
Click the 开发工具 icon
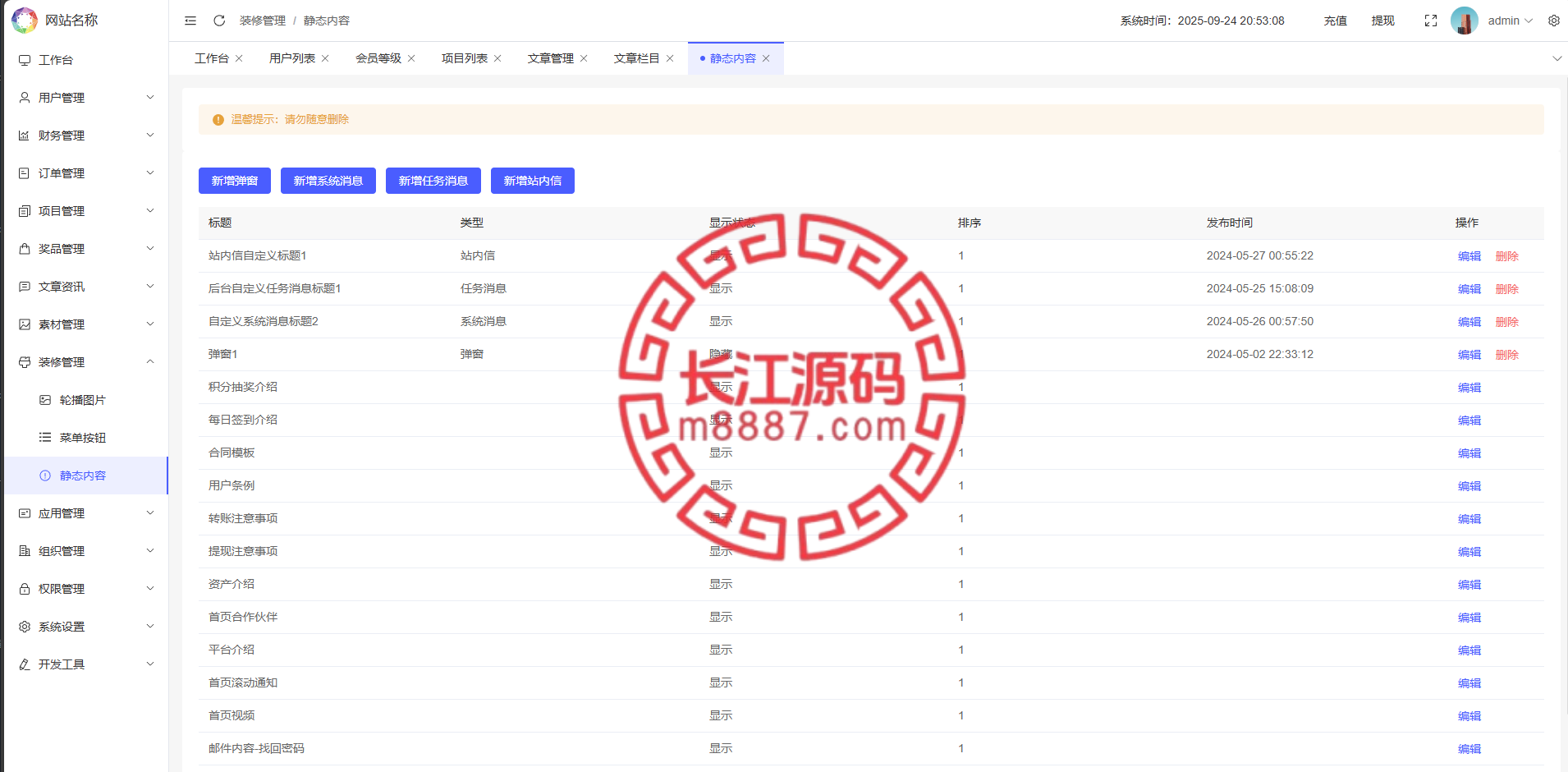pyautogui.click(x=25, y=664)
